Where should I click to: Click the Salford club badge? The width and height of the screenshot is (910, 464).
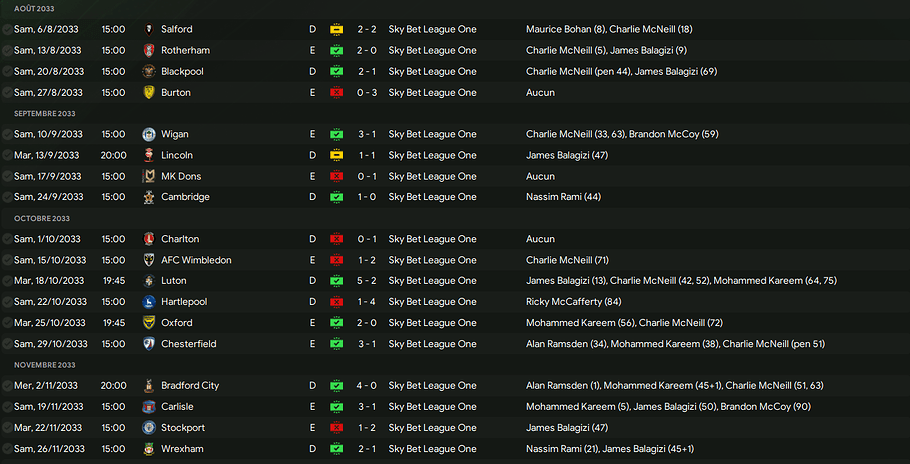(x=148, y=30)
